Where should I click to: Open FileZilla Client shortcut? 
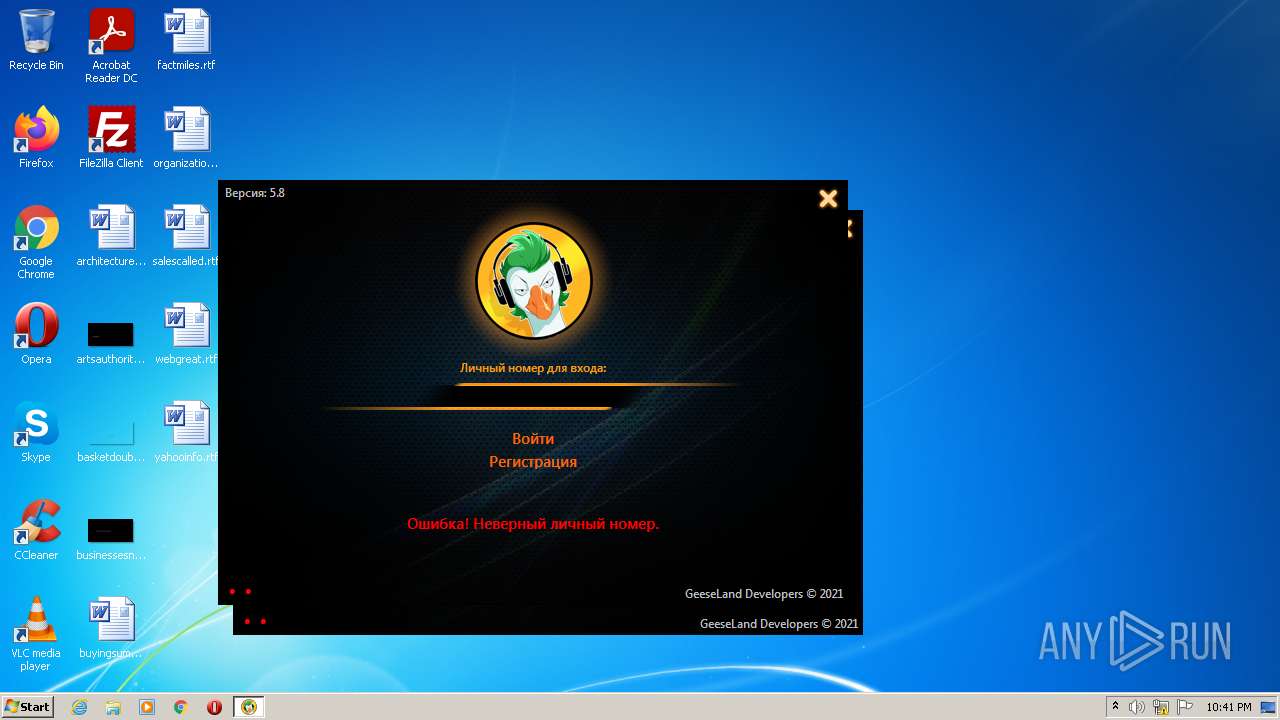pyautogui.click(x=111, y=138)
